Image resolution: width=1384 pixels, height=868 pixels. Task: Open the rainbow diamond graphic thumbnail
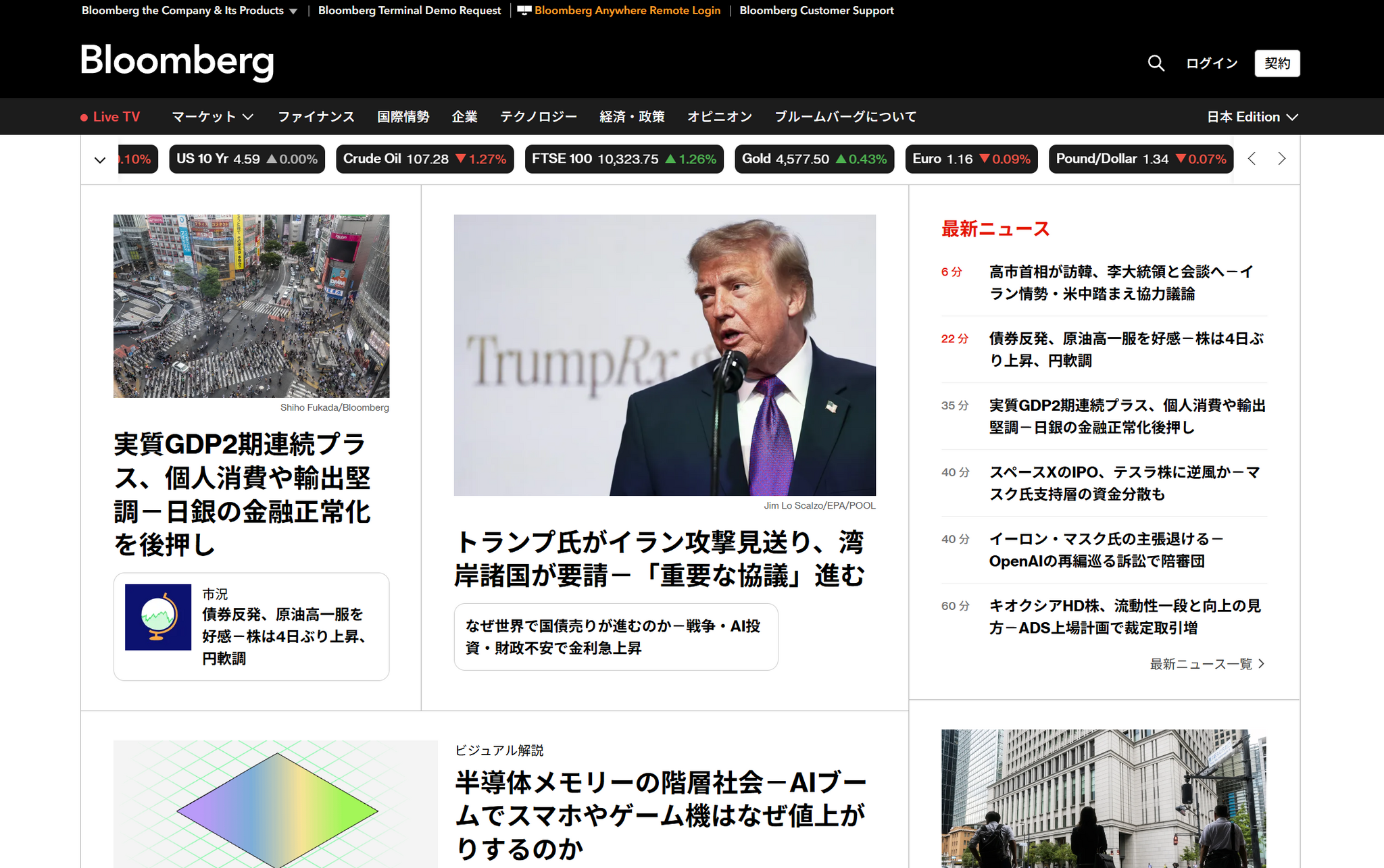tap(276, 804)
